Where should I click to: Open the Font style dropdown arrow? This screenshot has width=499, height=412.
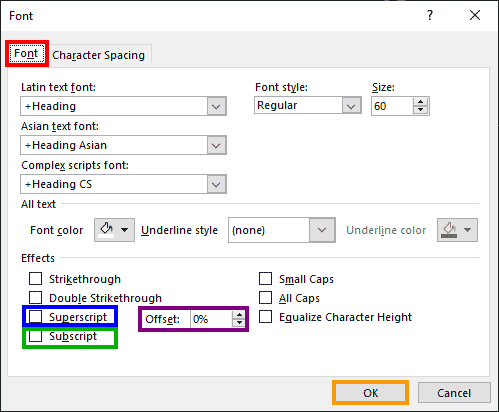351,106
